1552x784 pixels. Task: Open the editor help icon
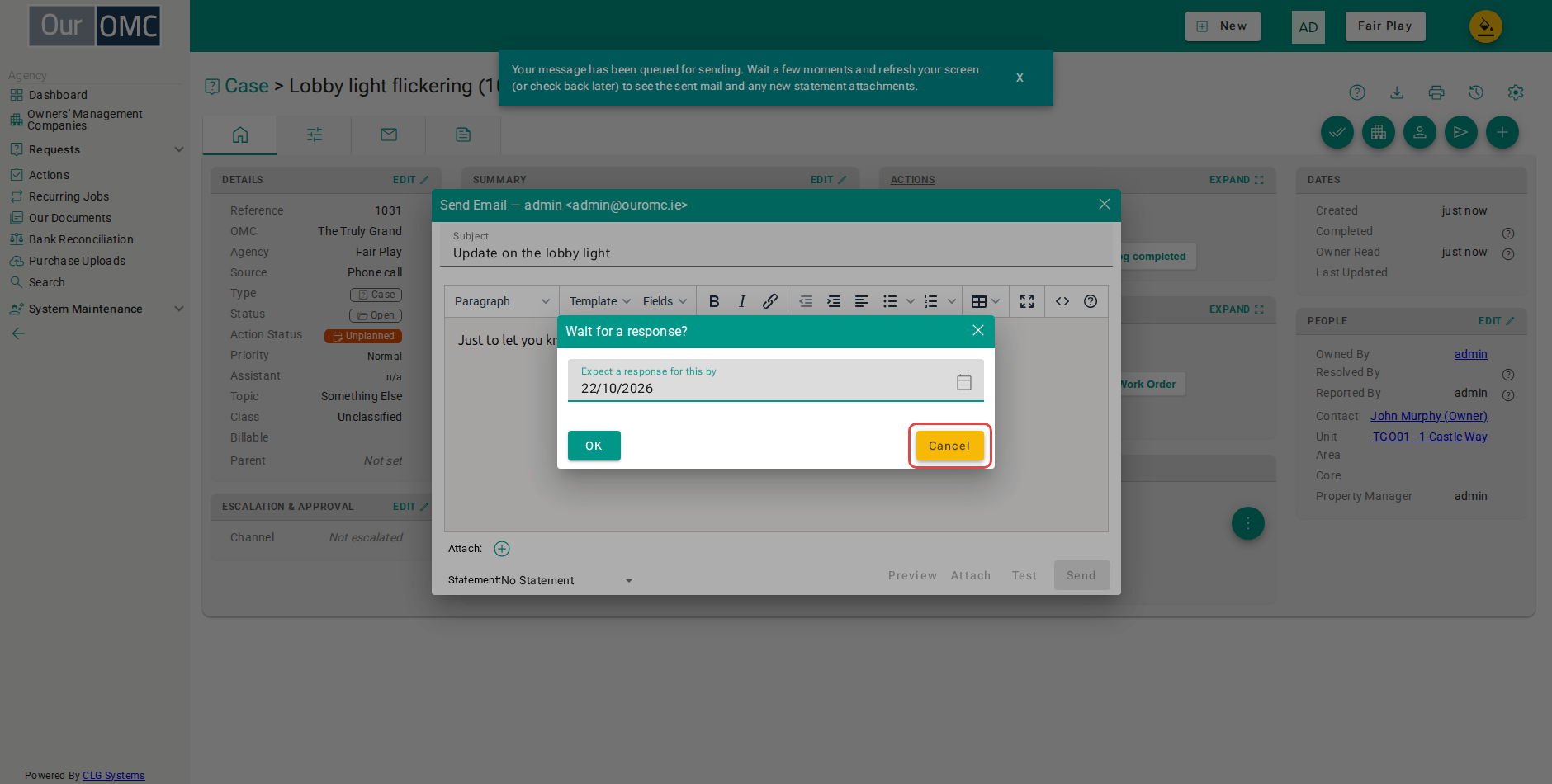1091,301
